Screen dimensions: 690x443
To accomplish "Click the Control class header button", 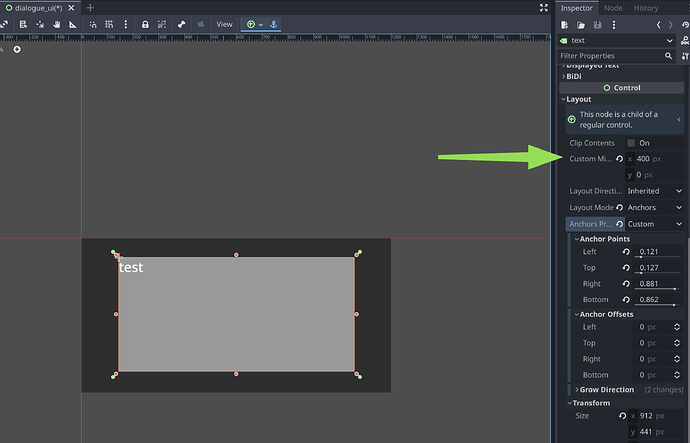I will click(621, 88).
